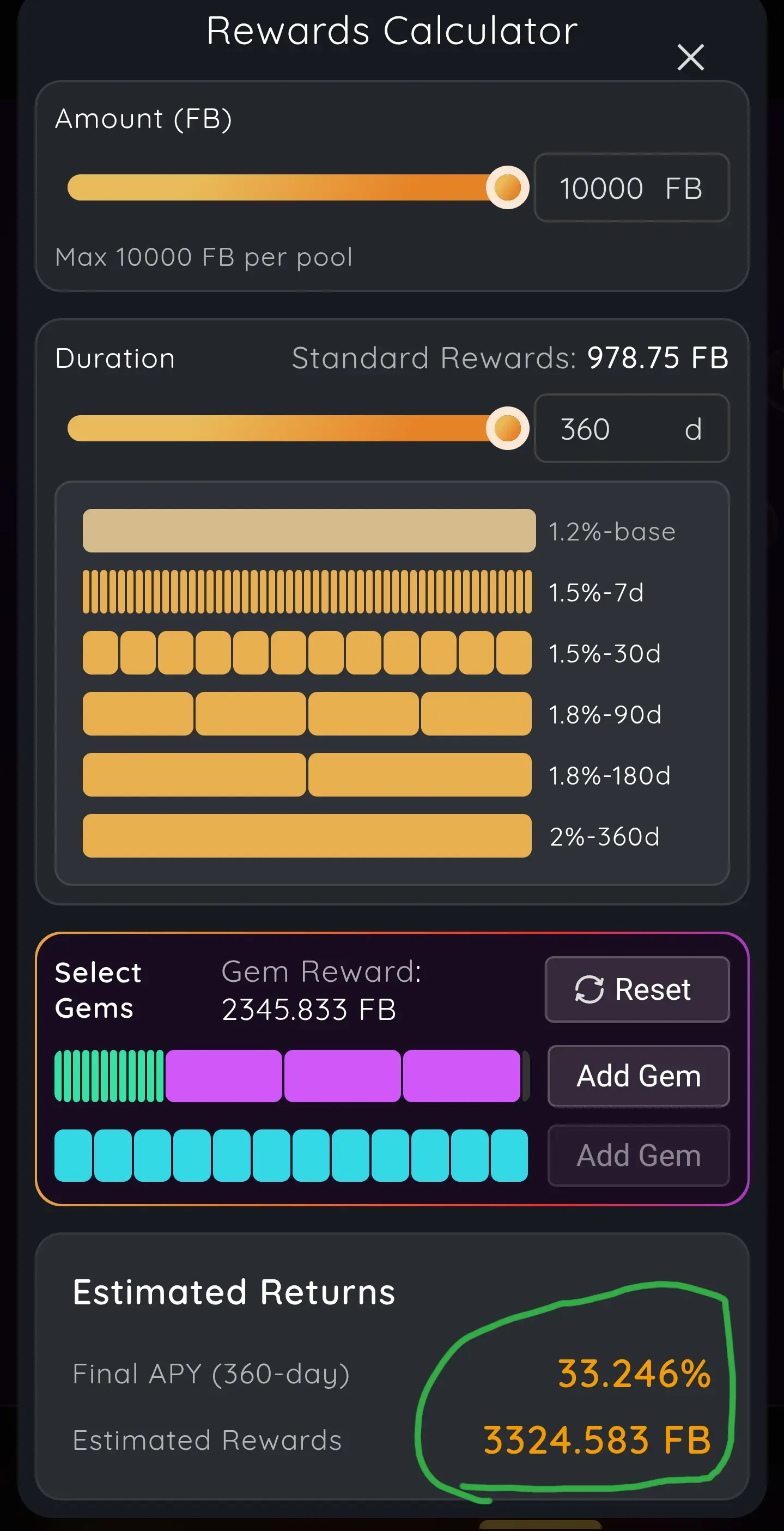Select the 1.5%-7d striped bar
784x1531 pixels.
307,592
